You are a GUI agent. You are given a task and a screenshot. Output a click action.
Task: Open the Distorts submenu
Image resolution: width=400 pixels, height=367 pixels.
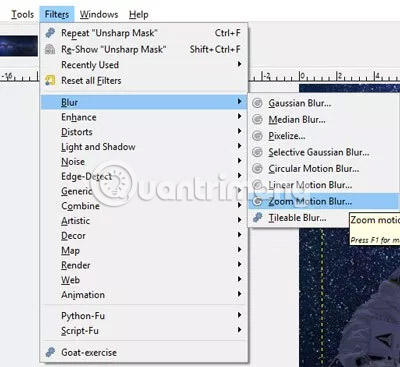coord(144,132)
